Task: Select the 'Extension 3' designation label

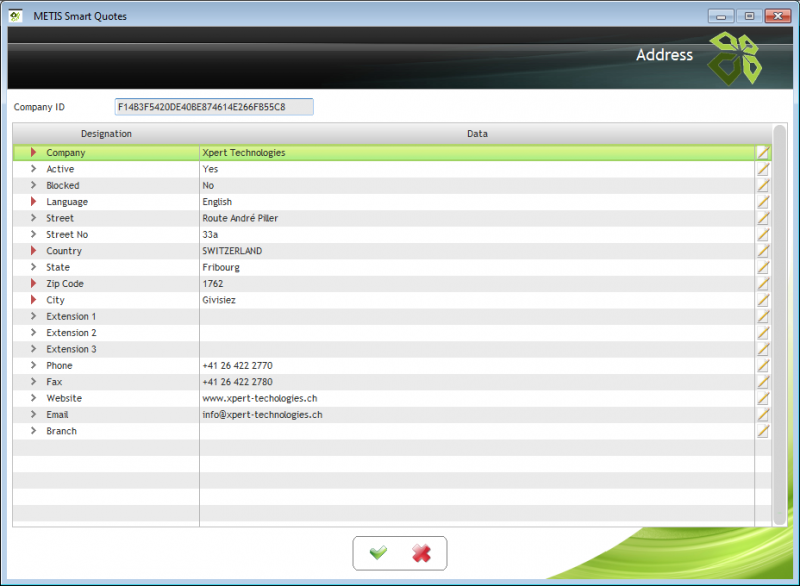Action: (x=71, y=349)
